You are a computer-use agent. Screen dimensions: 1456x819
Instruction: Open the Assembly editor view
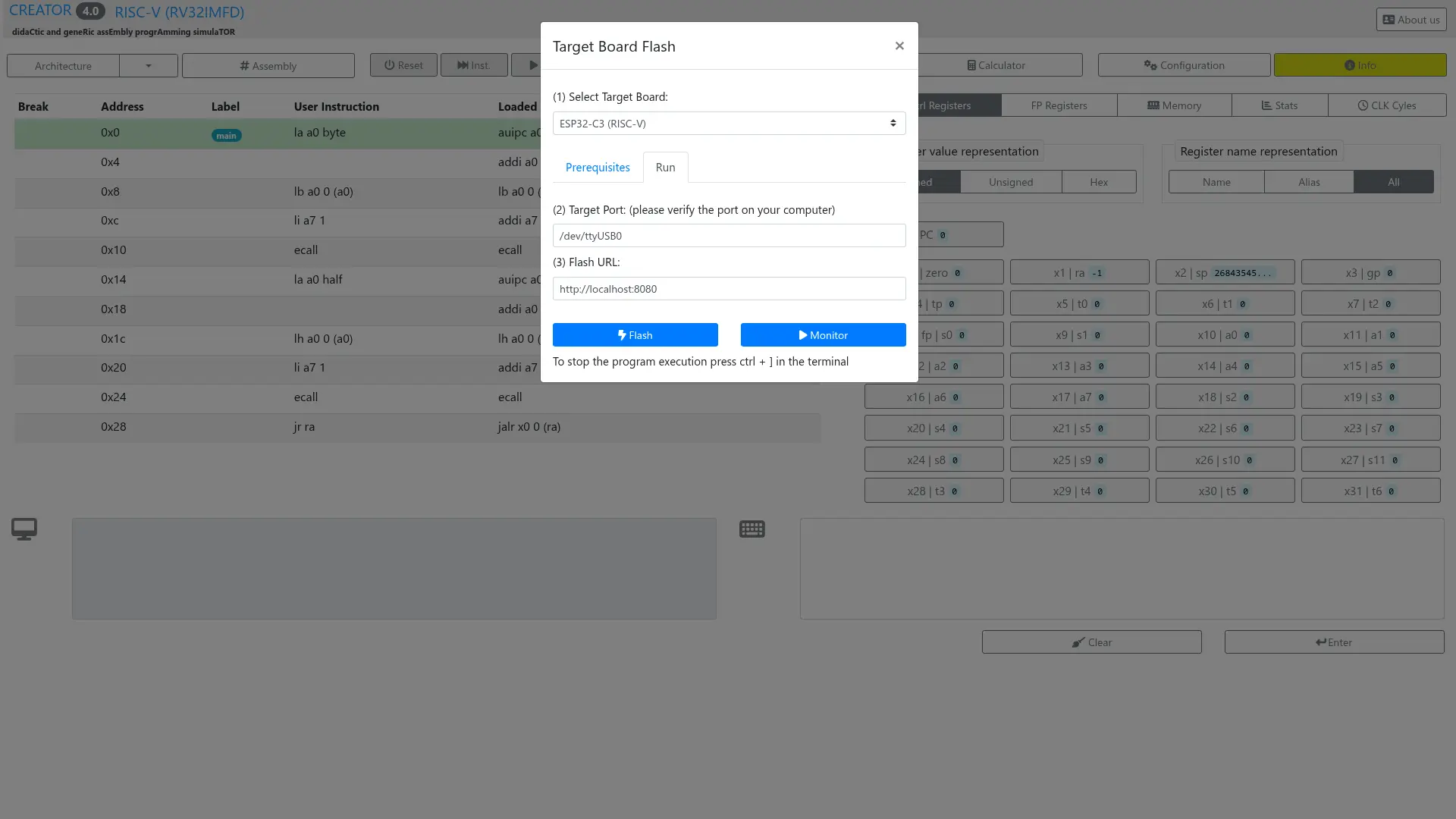pyautogui.click(x=268, y=65)
